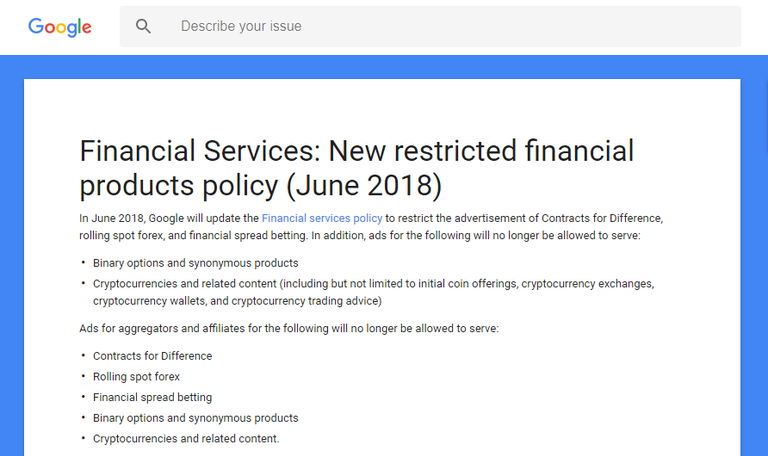Click the 'Contracts for Difference' bullet item
This screenshot has height=456, width=768.
pos(152,356)
